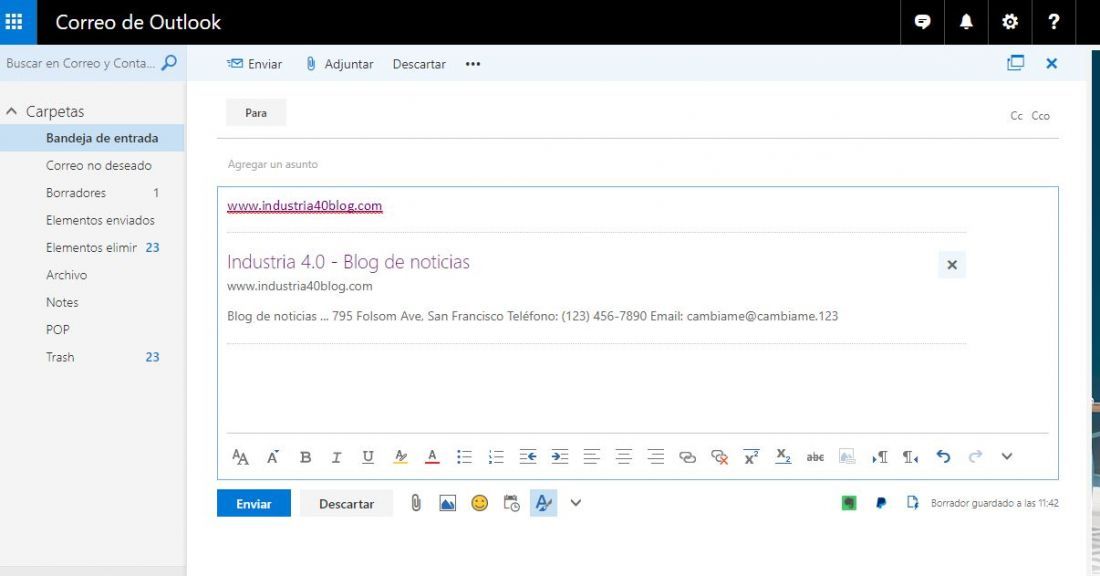Insert pictures inline icon
This screenshot has width=1100, height=576.
[448, 503]
